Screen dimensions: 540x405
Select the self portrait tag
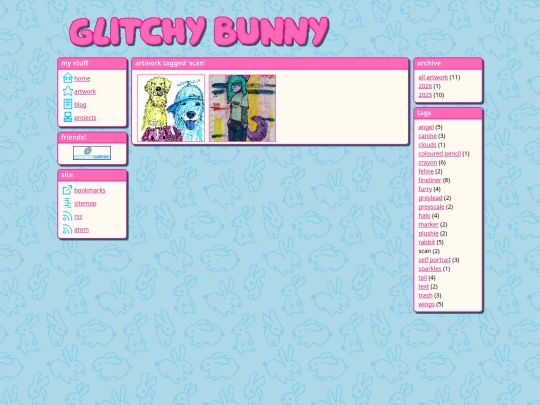(x=434, y=260)
